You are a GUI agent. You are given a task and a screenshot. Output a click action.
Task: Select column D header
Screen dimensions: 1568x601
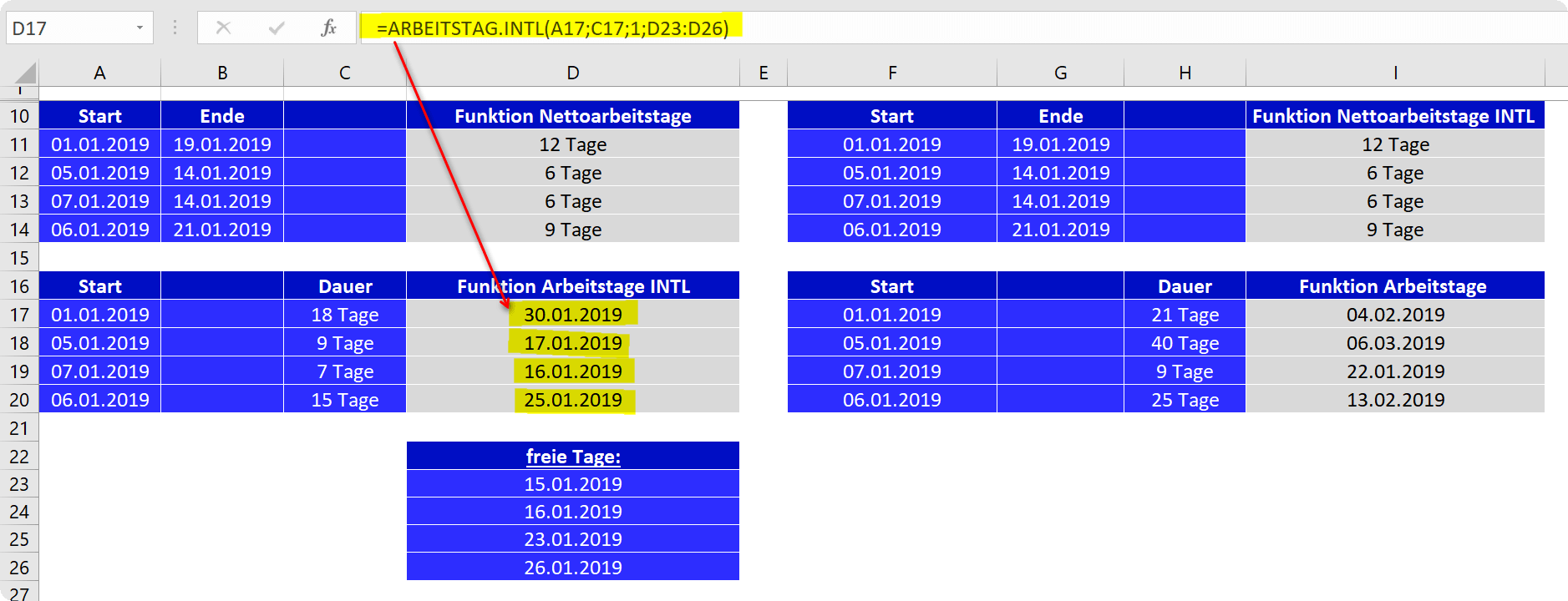point(573,73)
